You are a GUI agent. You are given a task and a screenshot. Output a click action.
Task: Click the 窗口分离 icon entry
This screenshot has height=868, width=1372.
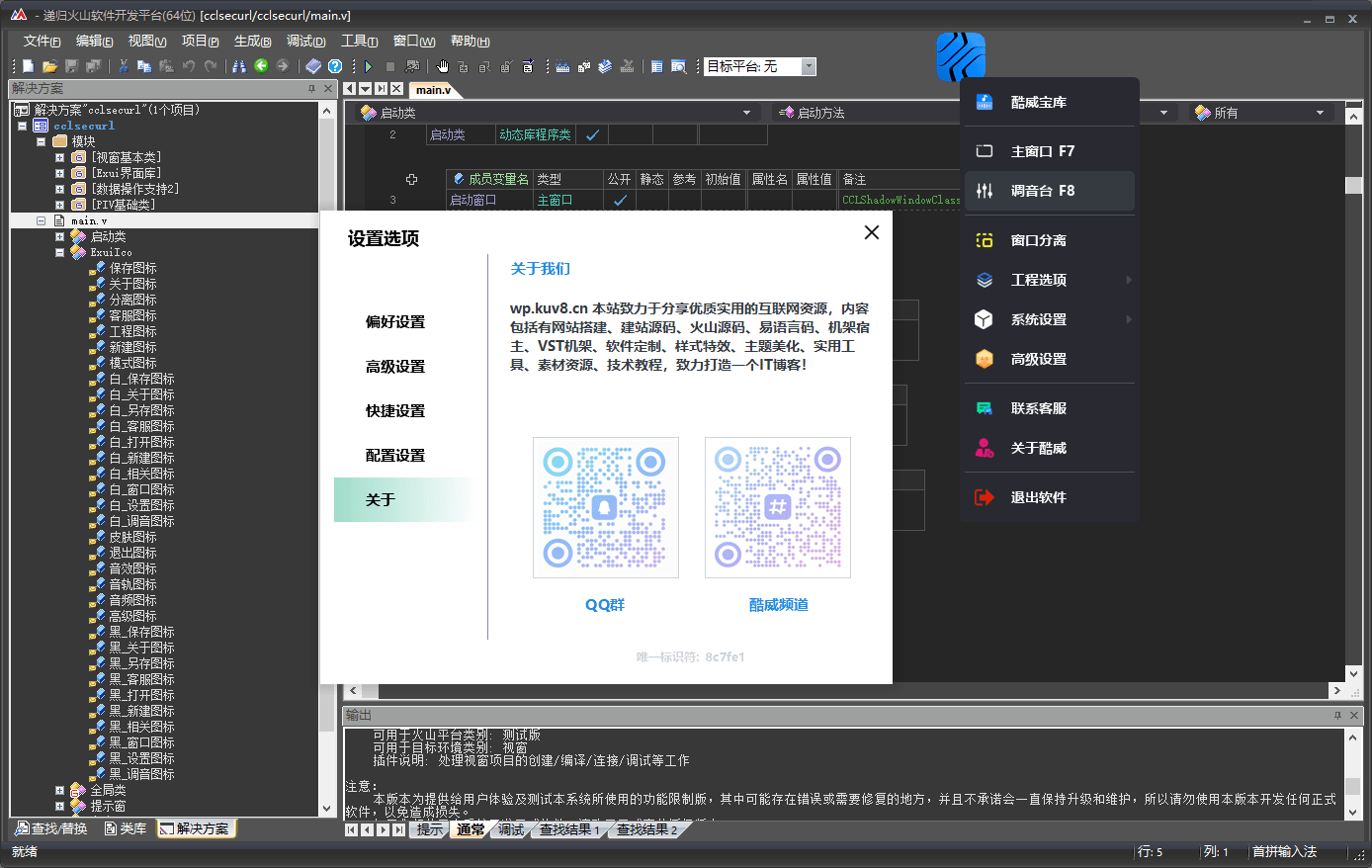pos(985,240)
